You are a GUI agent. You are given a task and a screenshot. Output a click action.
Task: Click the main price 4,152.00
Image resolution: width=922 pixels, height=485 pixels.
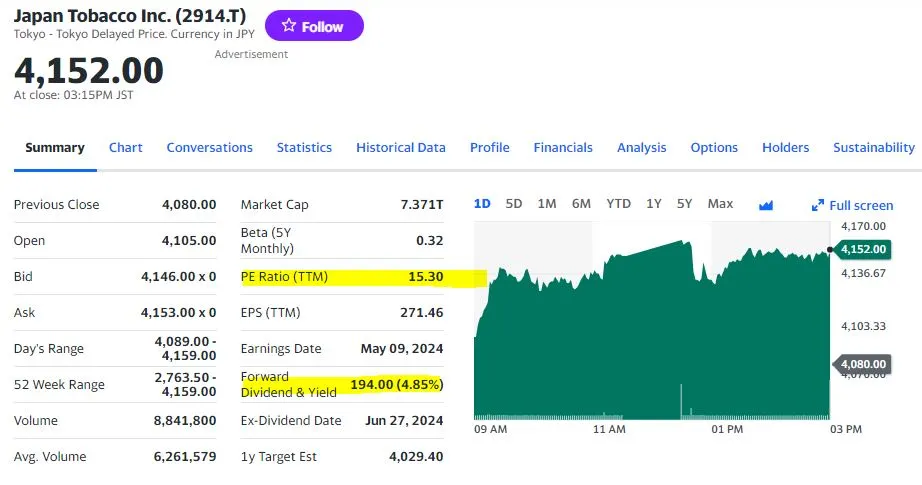click(89, 71)
